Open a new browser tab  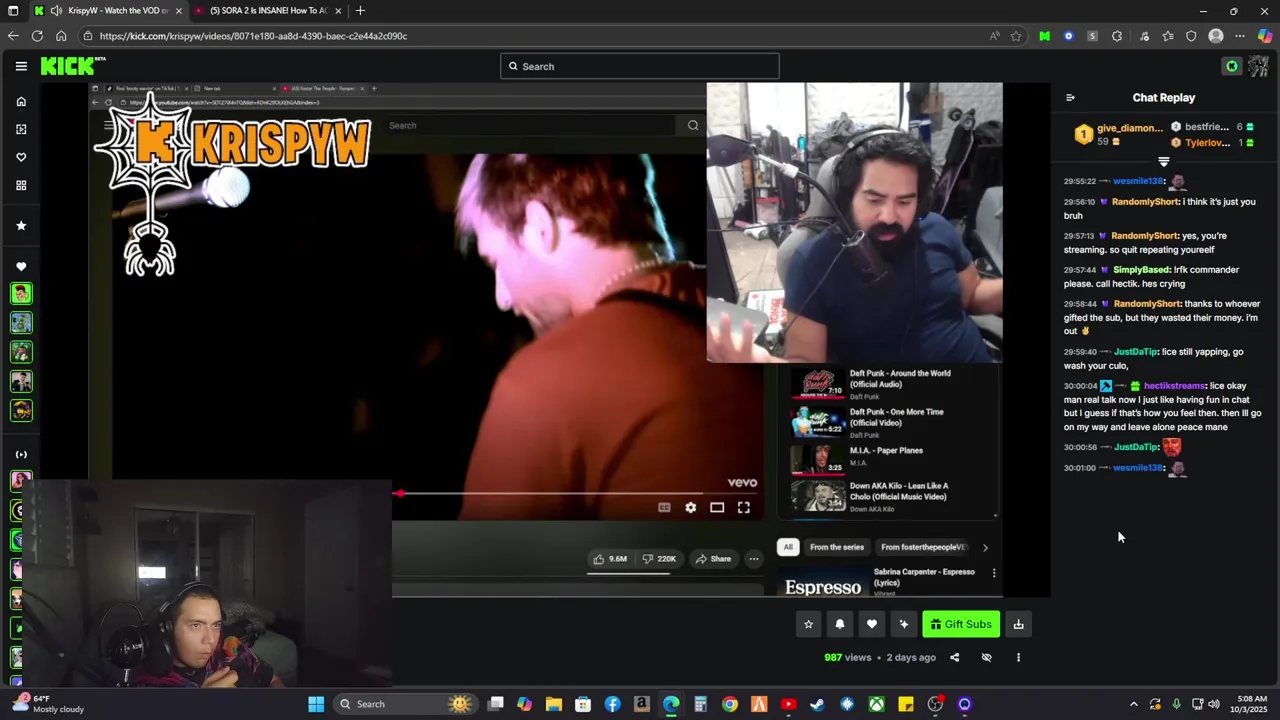point(360,10)
